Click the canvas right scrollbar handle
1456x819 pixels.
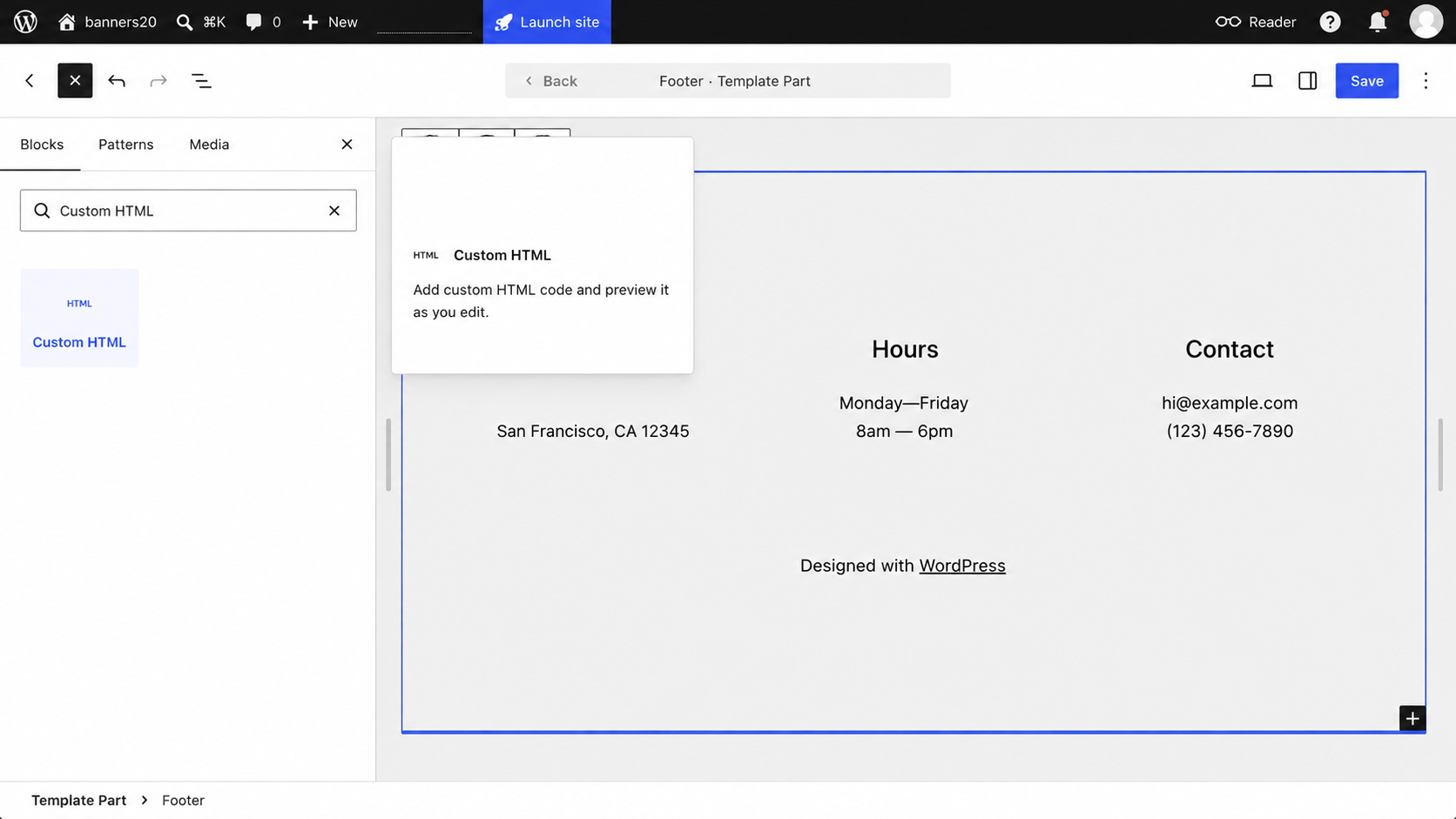(x=1440, y=454)
